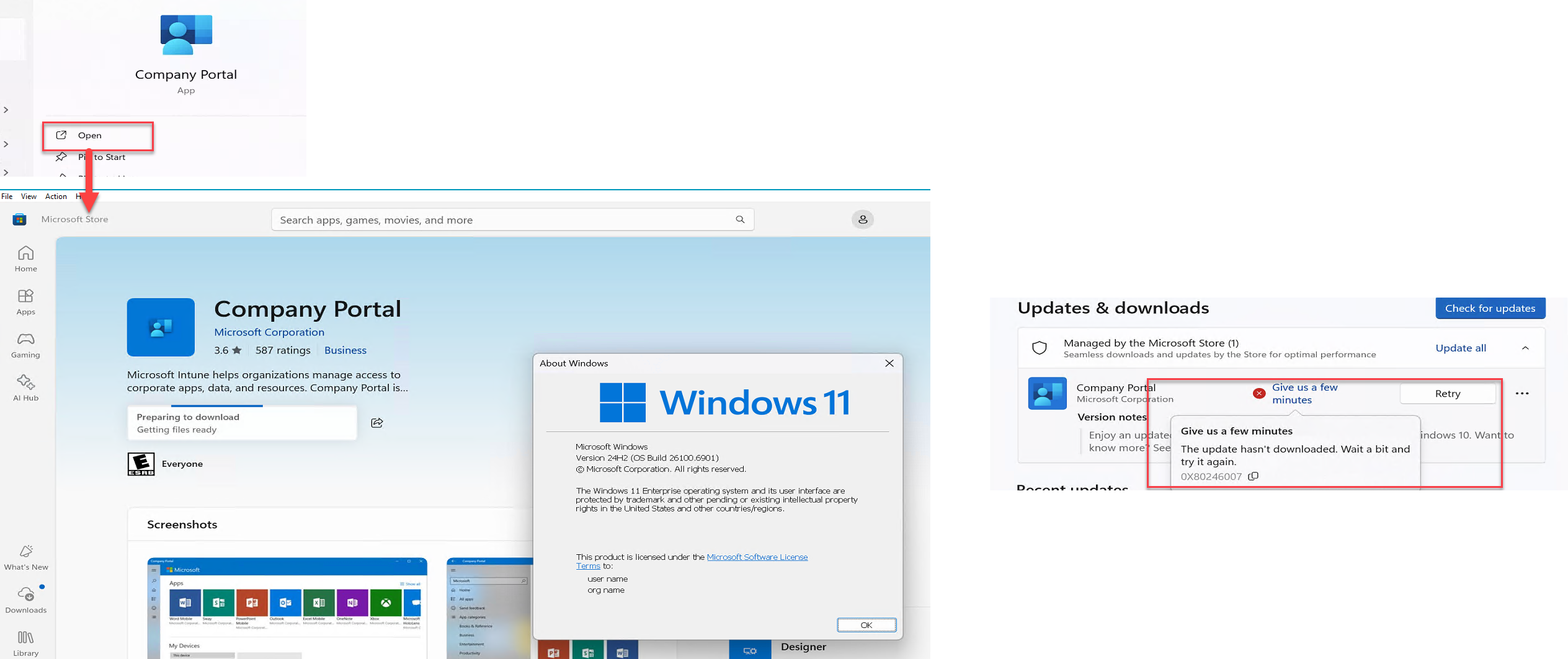Image resolution: width=1568 pixels, height=659 pixels.
Task: Click OK in the About Windows dialog
Action: pos(866,625)
